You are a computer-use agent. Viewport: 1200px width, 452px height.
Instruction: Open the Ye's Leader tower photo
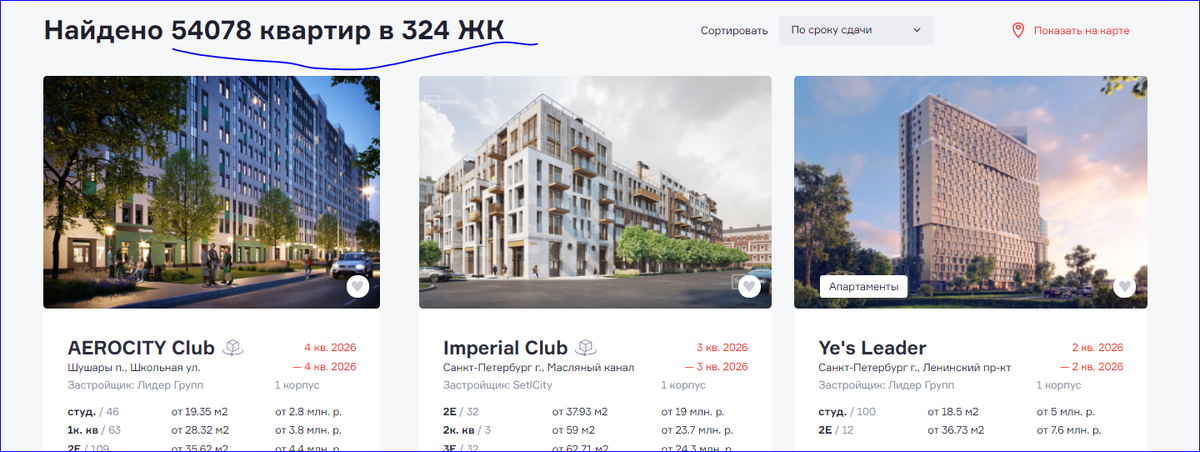pos(970,192)
